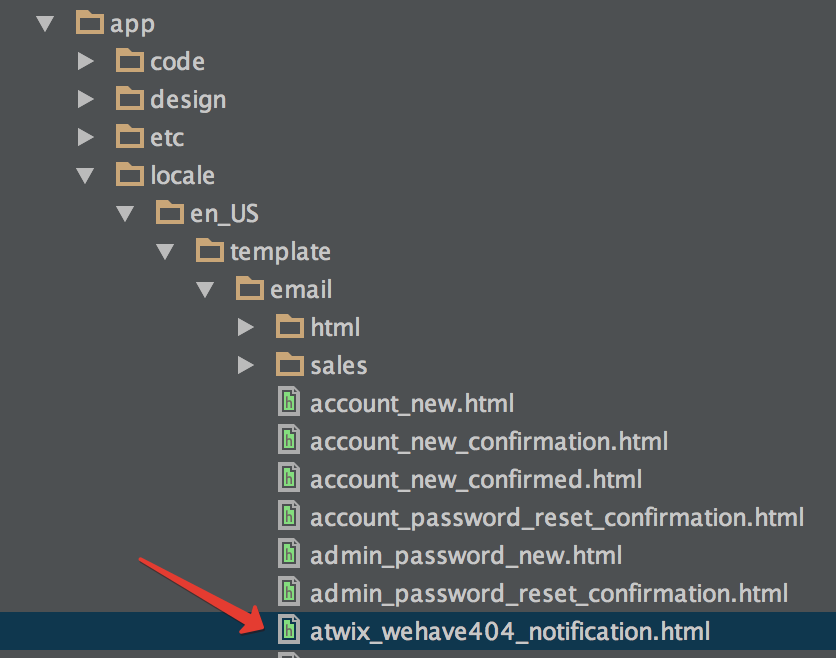
Task: Click the file icon for admin_password_new.html
Action: (289, 553)
